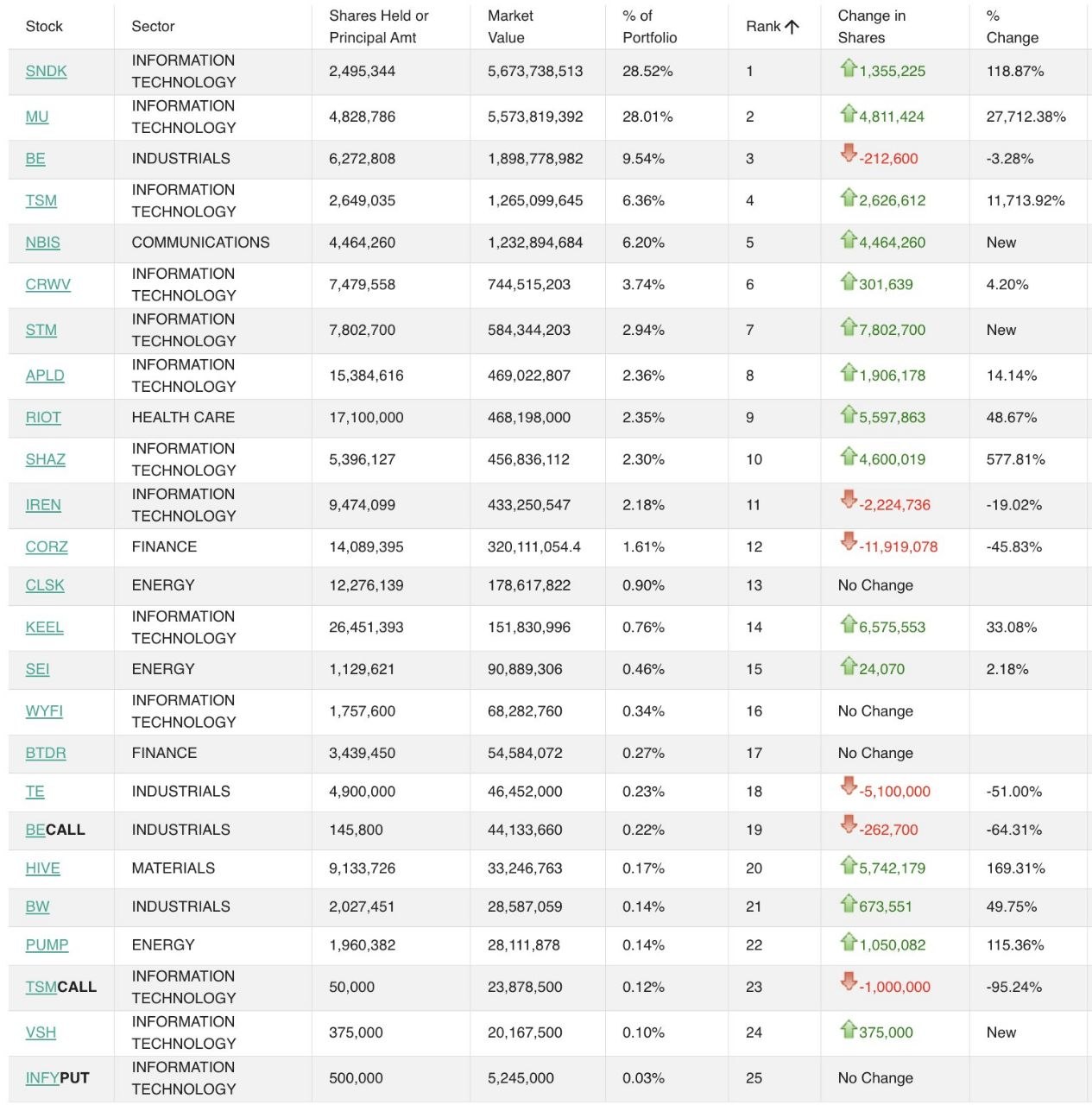The image size is (1092, 1105).
Task: Open the MU stock link
Action: pyautogui.click(x=37, y=117)
